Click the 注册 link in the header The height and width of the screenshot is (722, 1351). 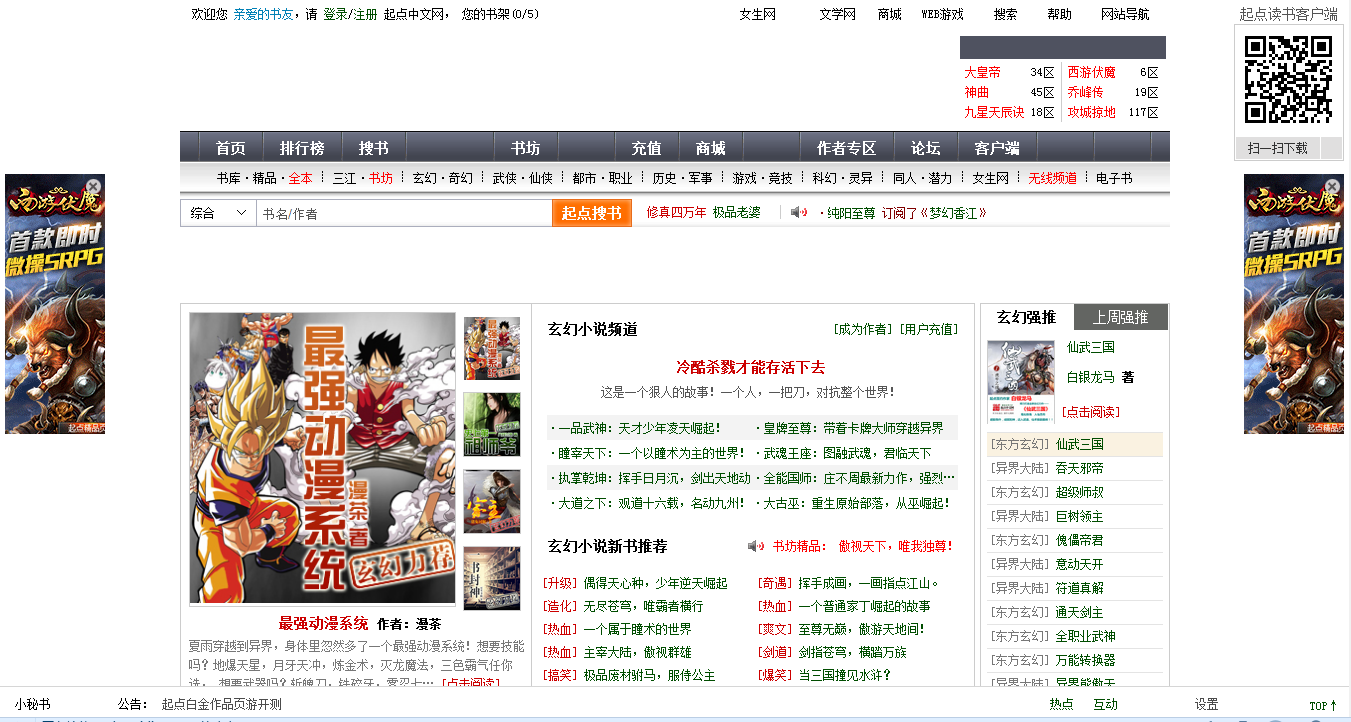[366, 14]
